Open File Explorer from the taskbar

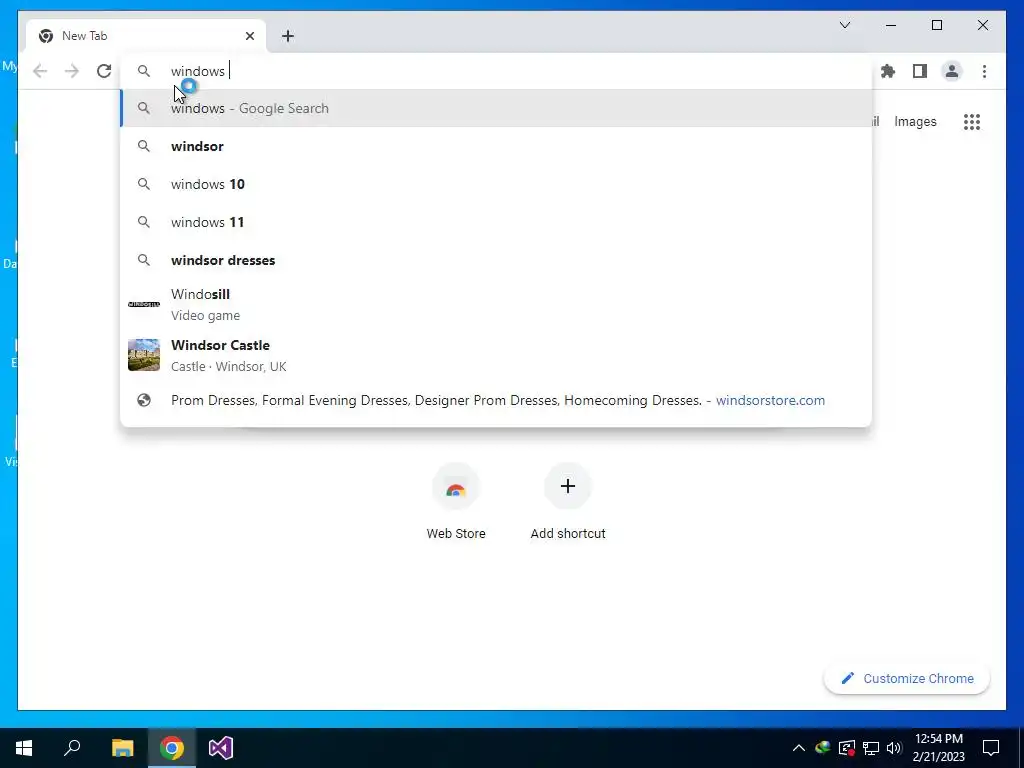[x=122, y=748]
